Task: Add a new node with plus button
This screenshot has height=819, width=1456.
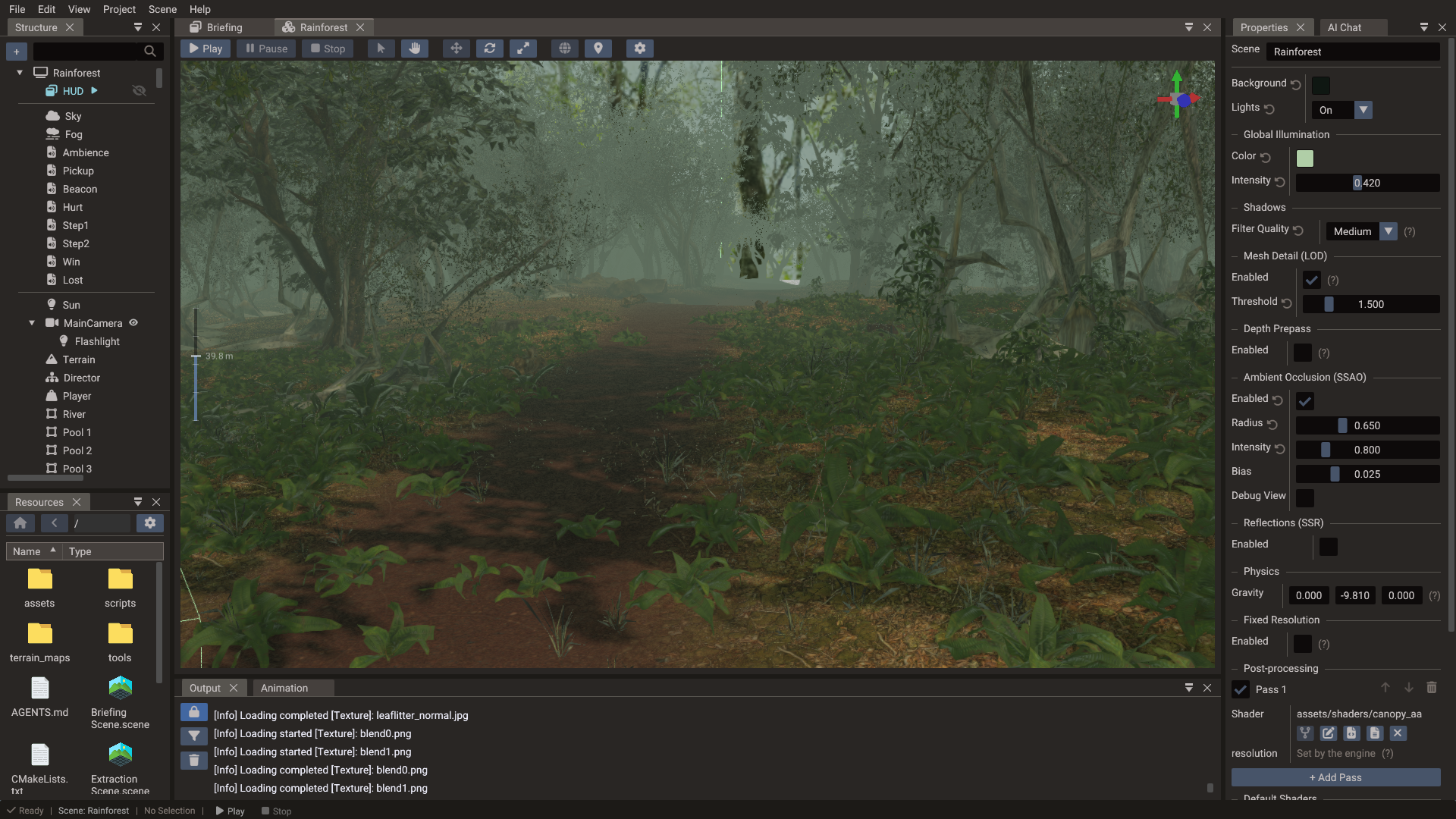Action: 17,52
